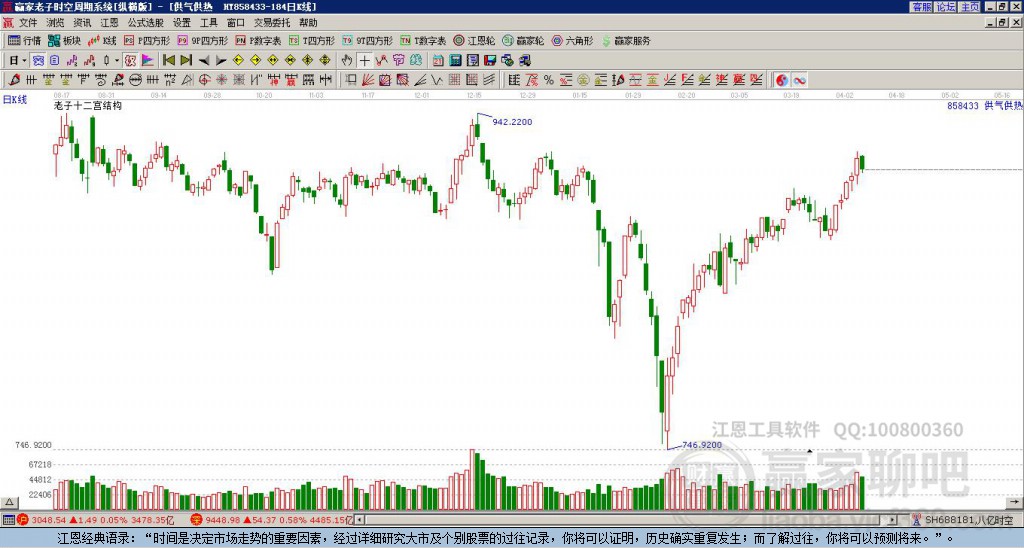Open the 江恩 menu
This screenshot has width=1024, height=548.
109,23
